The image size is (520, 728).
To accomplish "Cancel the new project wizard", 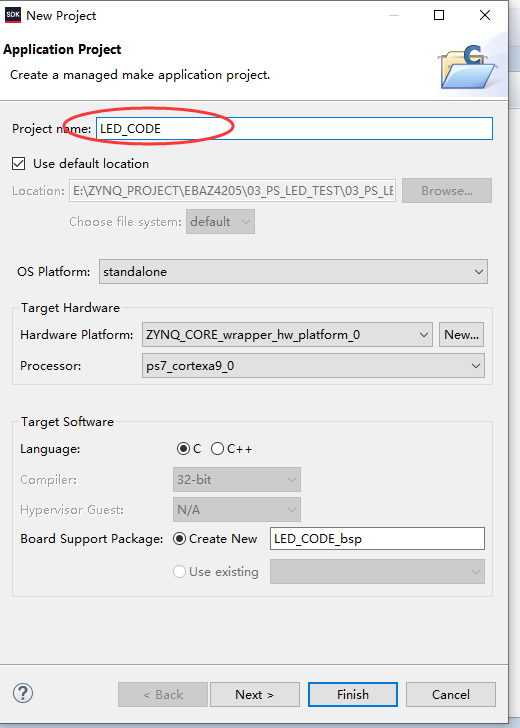I will [450, 695].
